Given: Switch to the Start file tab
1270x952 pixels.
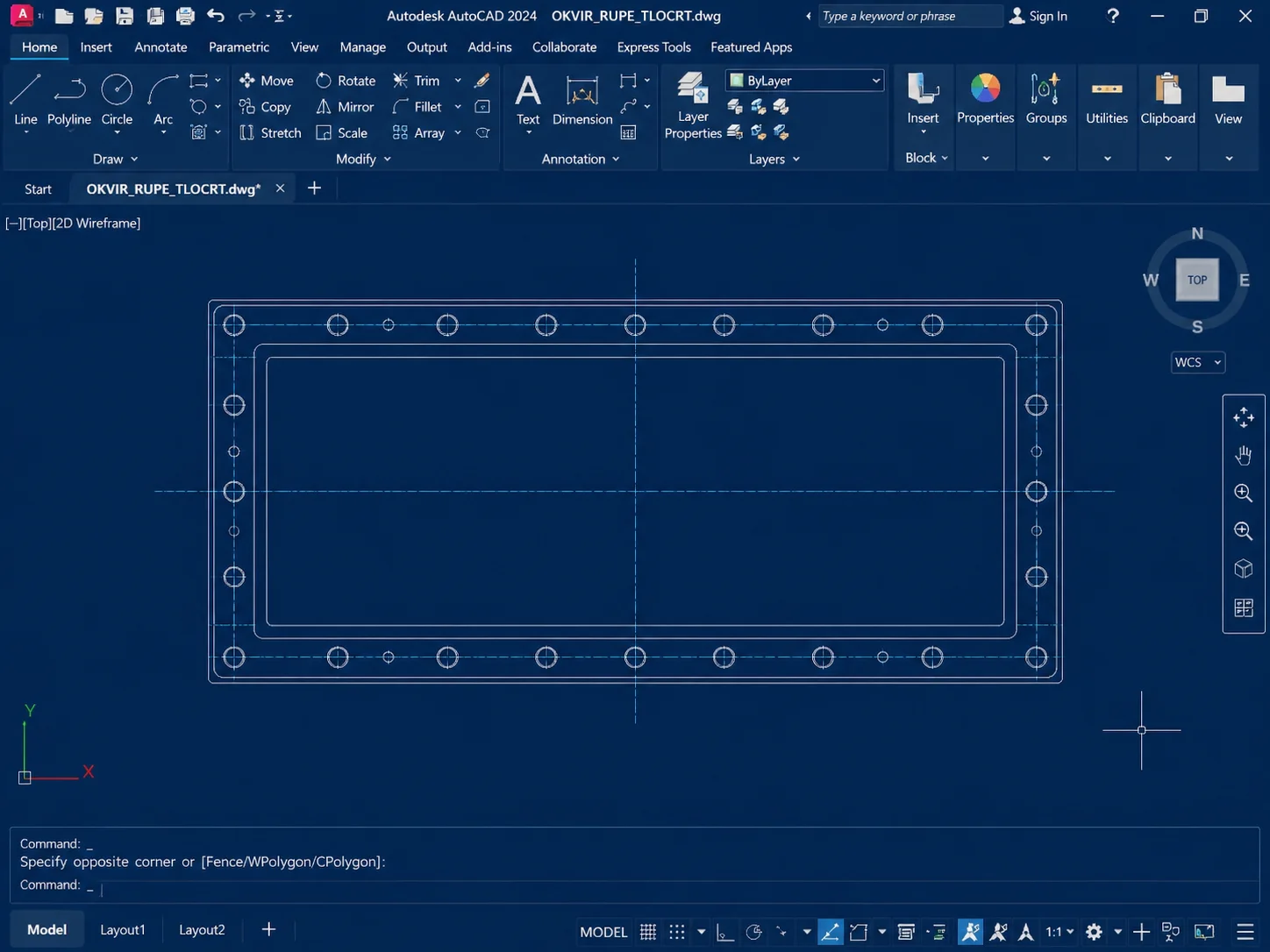Looking at the screenshot, I should [x=38, y=188].
